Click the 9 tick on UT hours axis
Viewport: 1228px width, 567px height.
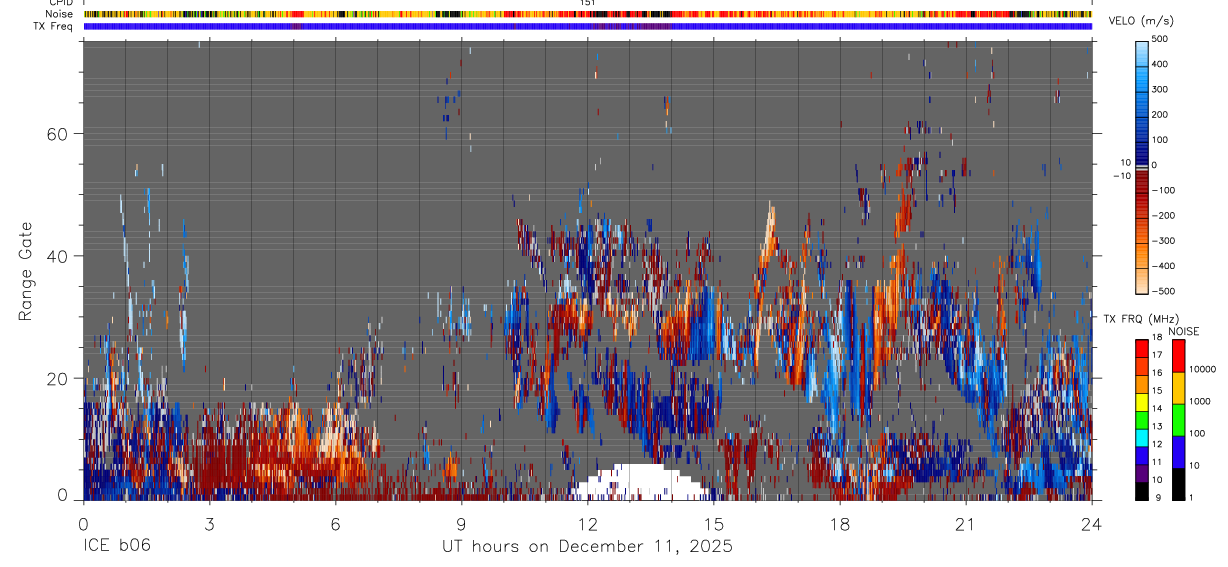point(461,524)
